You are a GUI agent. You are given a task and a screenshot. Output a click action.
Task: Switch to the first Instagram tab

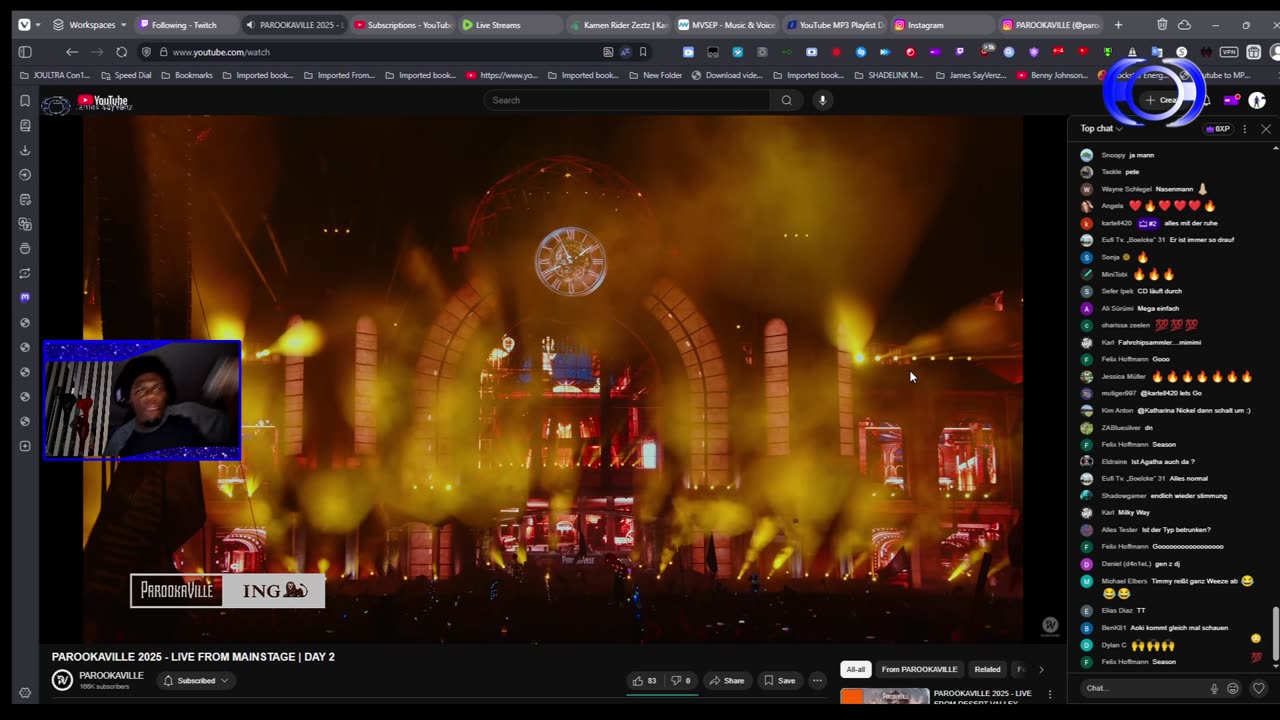pyautogui.click(x=943, y=25)
